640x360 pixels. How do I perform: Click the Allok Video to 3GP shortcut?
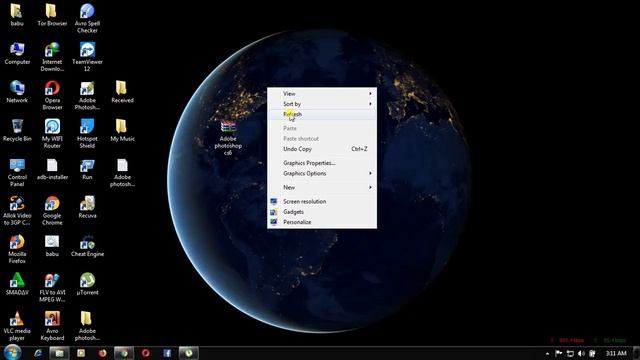pyautogui.click(x=17, y=210)
